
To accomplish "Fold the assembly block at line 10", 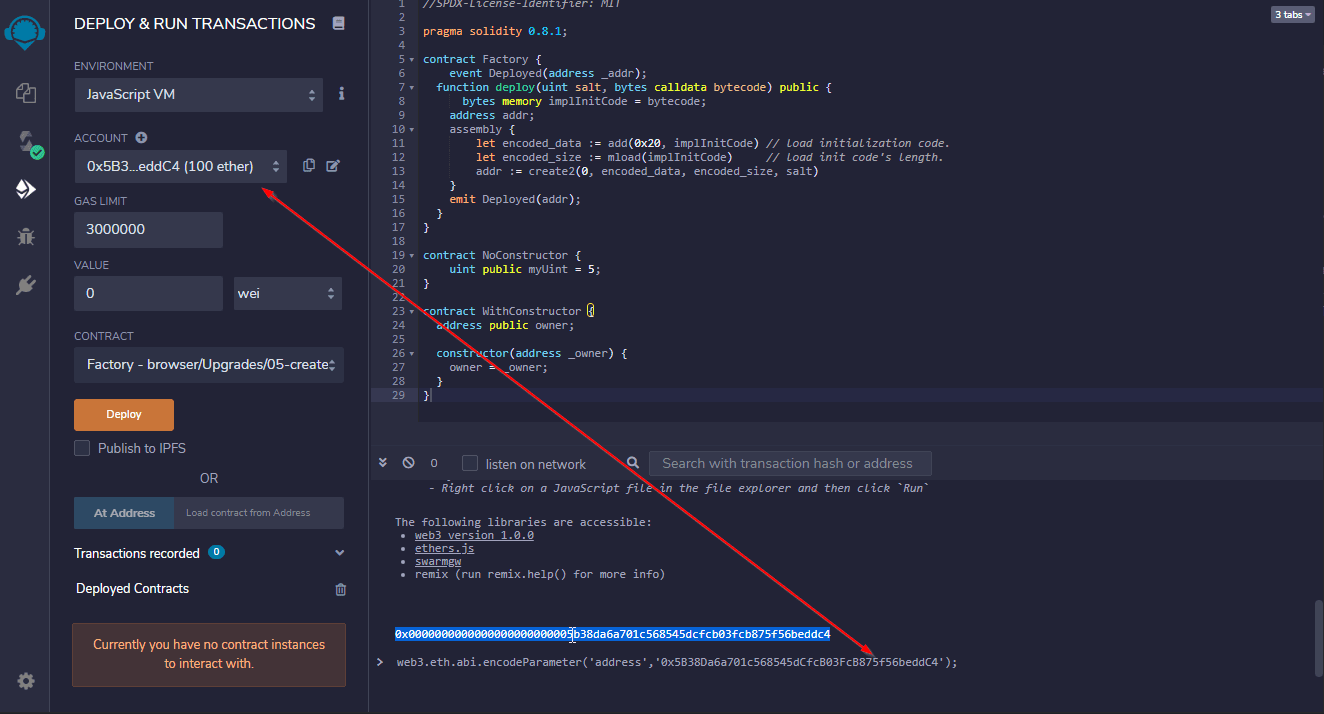I will 412,129.
